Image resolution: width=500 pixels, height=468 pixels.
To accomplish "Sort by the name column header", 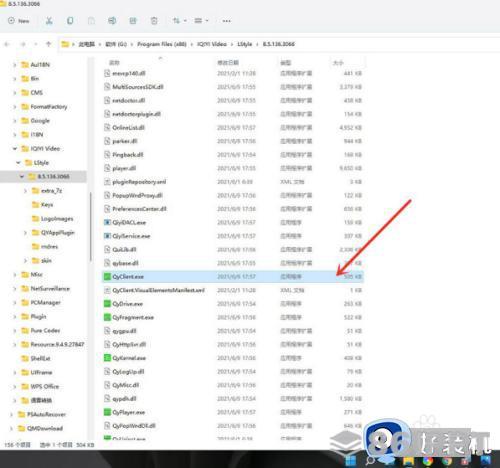I will click(x=114, y=63).
